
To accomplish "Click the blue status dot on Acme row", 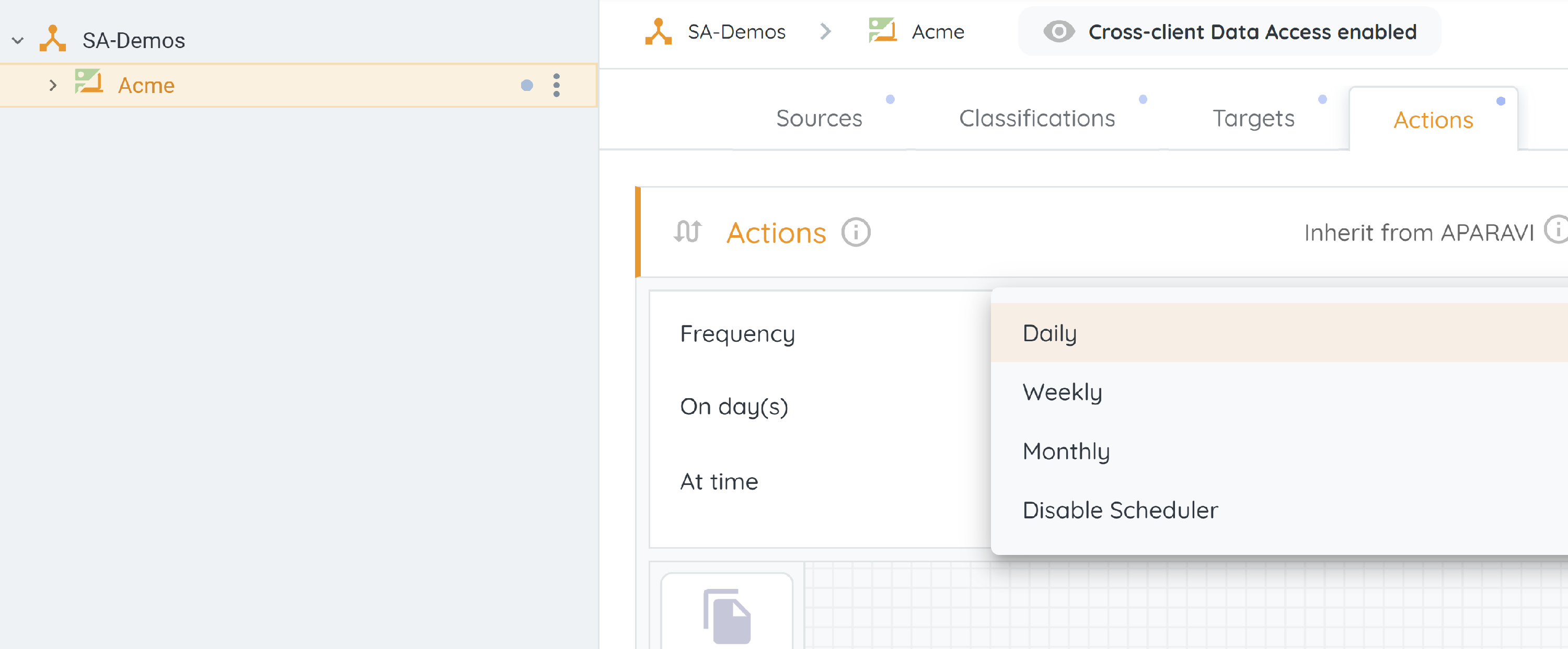I will pos(526,86).
